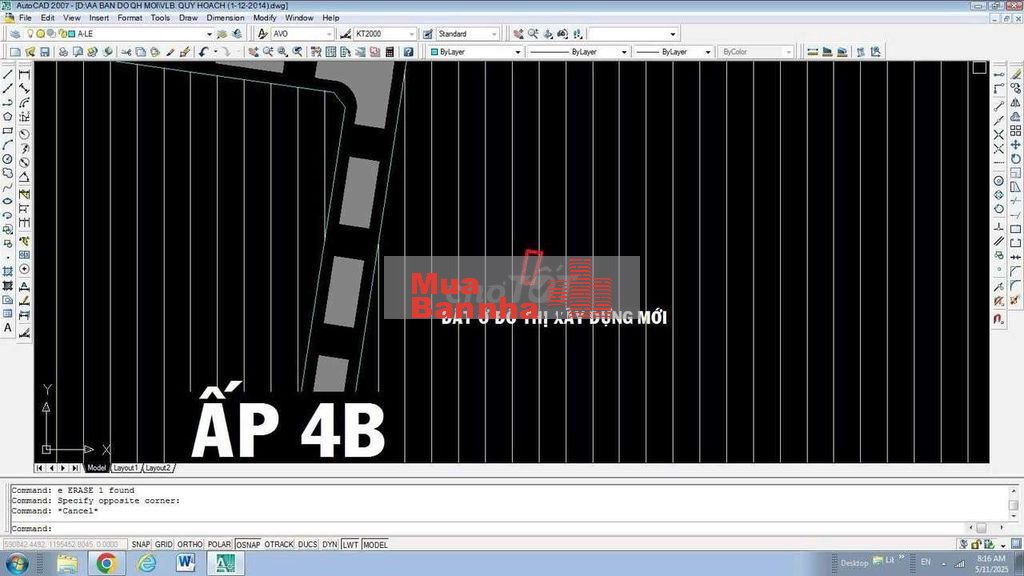Toggle ORTHO mode in status bar

tap(189, 544)
